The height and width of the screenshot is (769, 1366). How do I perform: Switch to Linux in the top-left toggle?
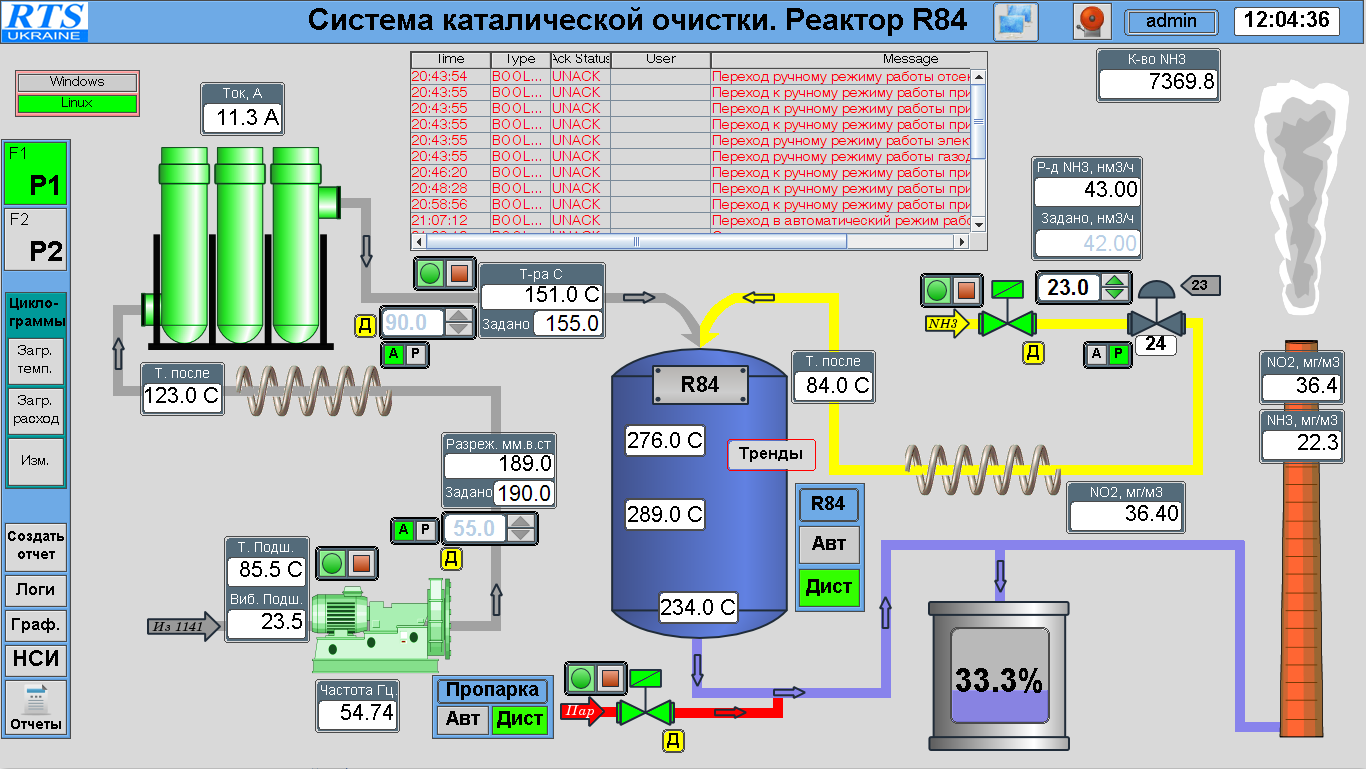point(77,102)
